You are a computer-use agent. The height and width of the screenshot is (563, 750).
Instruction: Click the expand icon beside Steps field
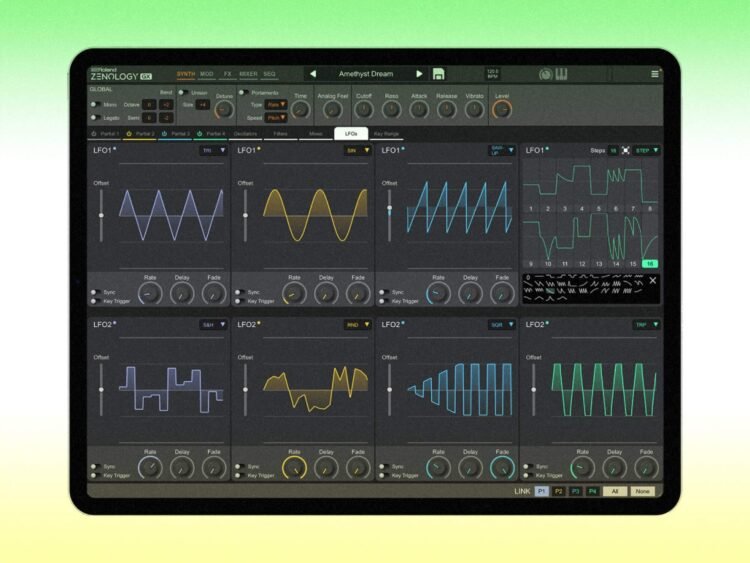626,150
